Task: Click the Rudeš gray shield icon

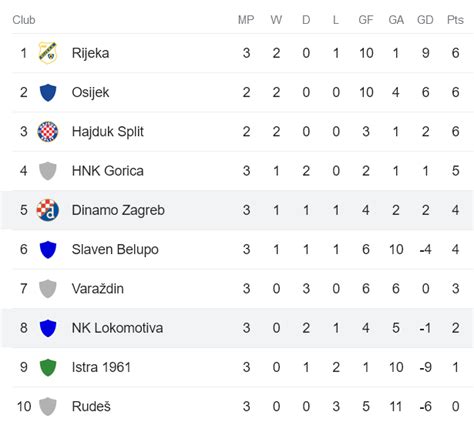Action: (48, 406)
